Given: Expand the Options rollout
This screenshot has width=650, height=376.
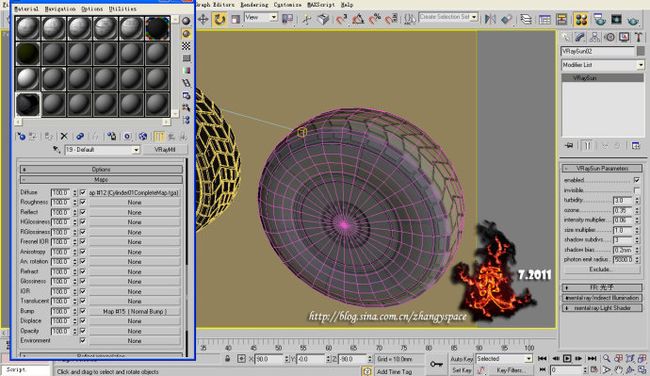Looking at the screenshot, I should coord(101,169).
